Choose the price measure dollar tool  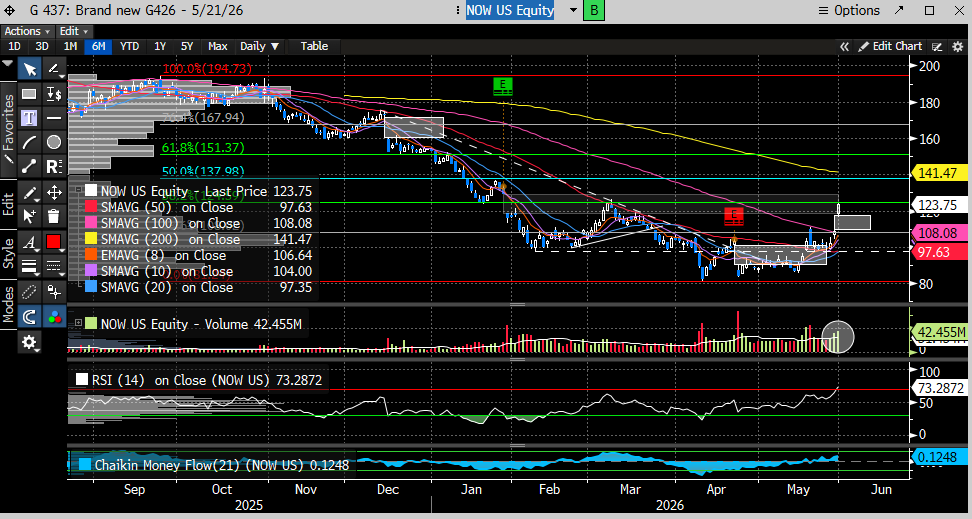54,94
